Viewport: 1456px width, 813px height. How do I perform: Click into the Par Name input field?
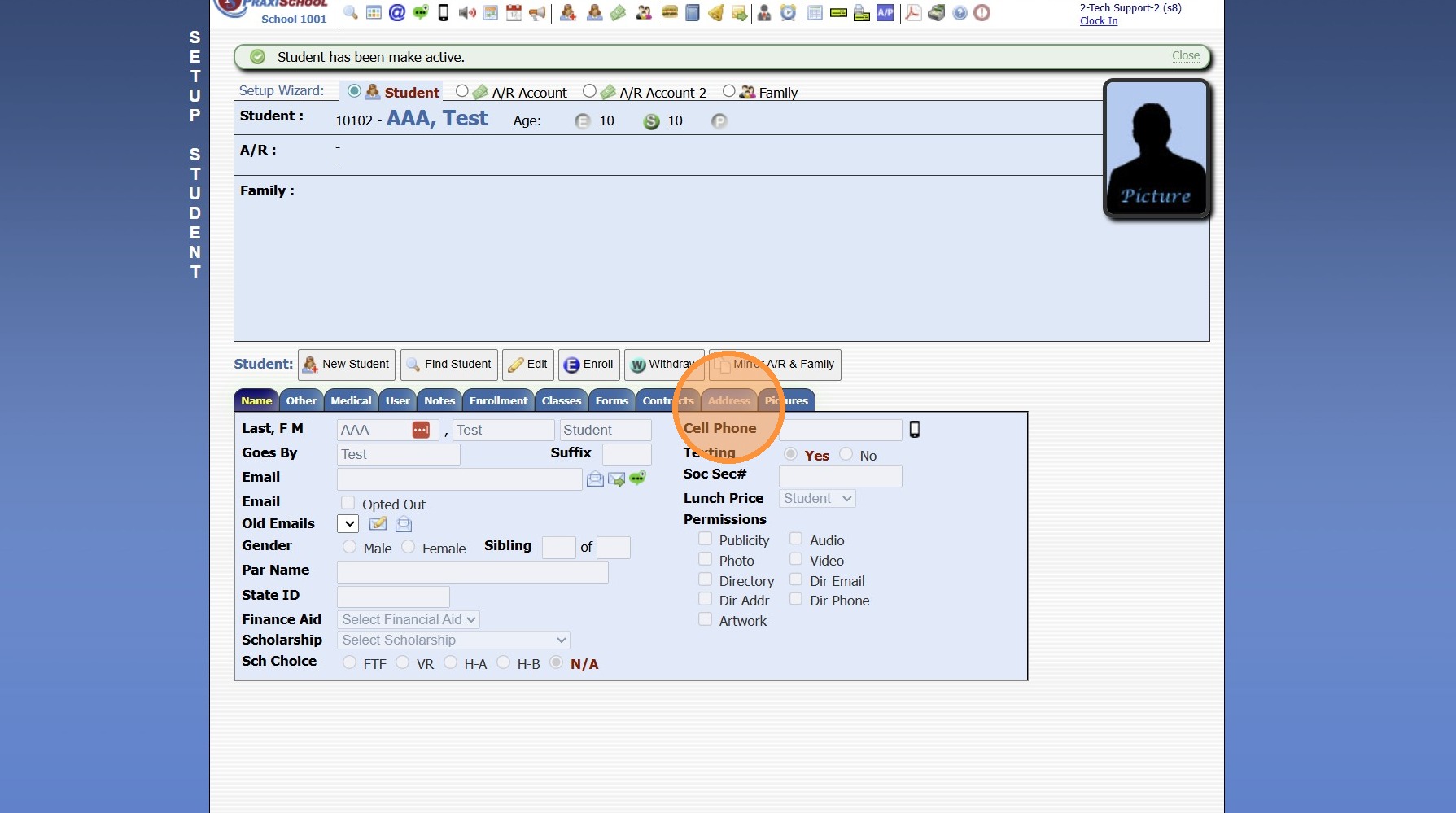coord(472,572)
